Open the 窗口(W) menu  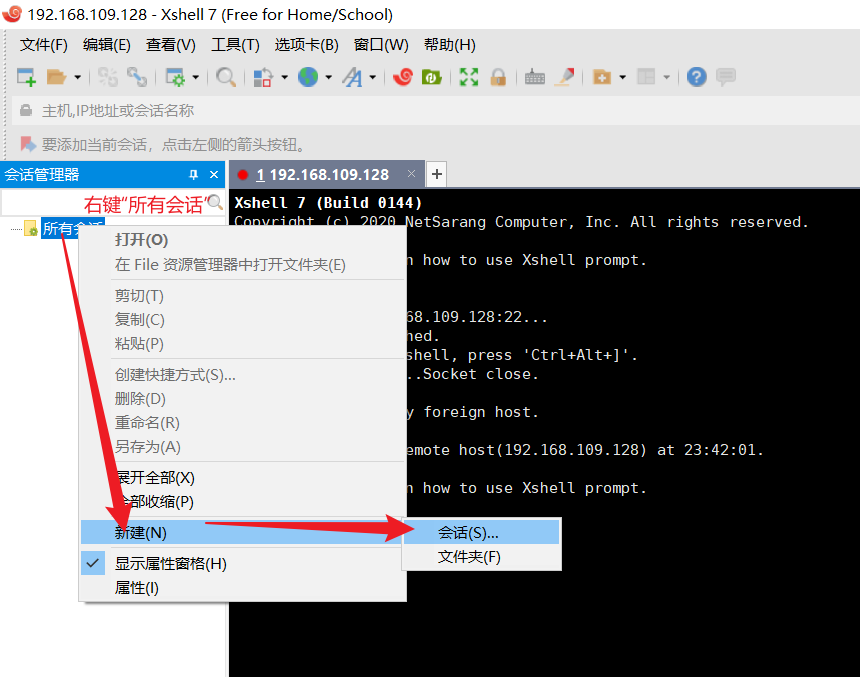381,44
